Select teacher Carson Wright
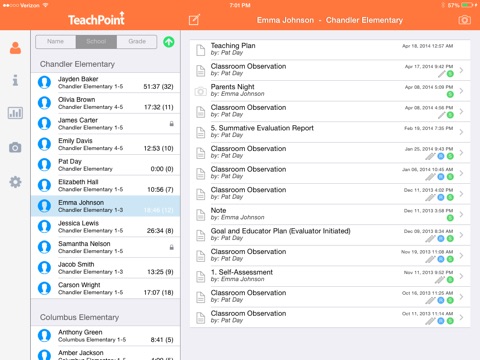The height and width of the screenshot is (360, 480). click(x=105, y=288)
